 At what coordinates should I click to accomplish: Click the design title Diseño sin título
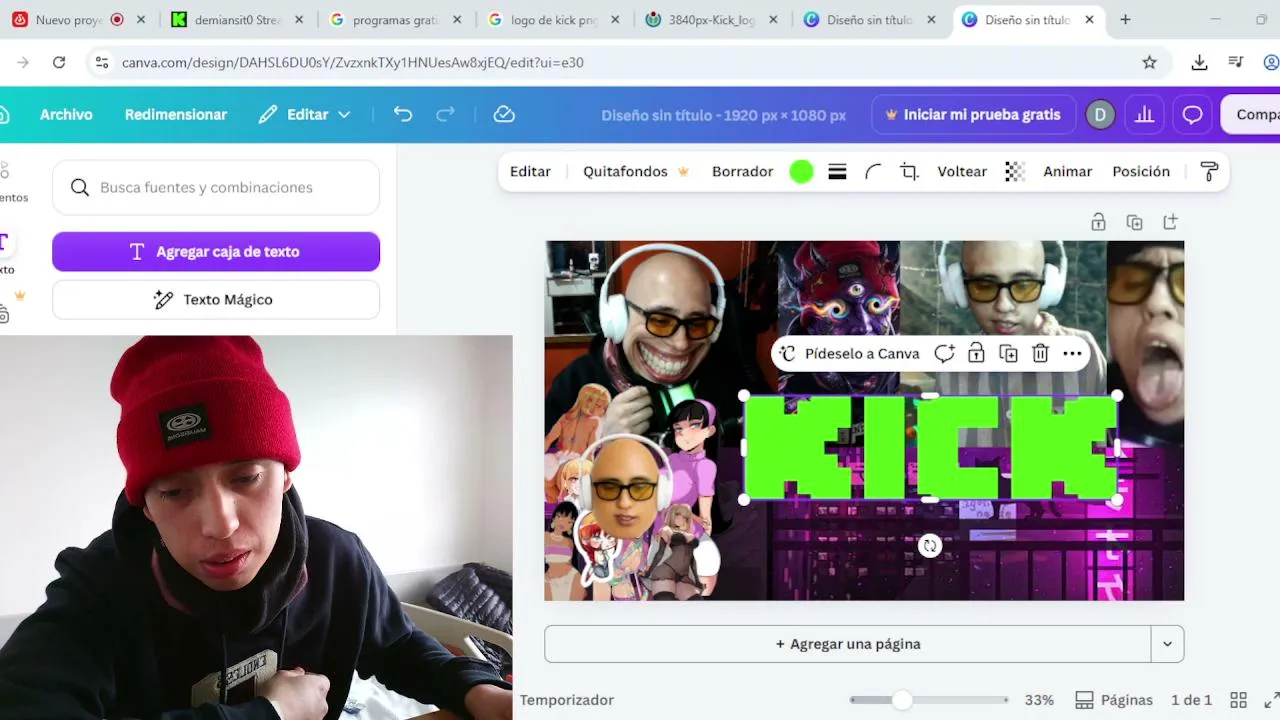[724, 115]
